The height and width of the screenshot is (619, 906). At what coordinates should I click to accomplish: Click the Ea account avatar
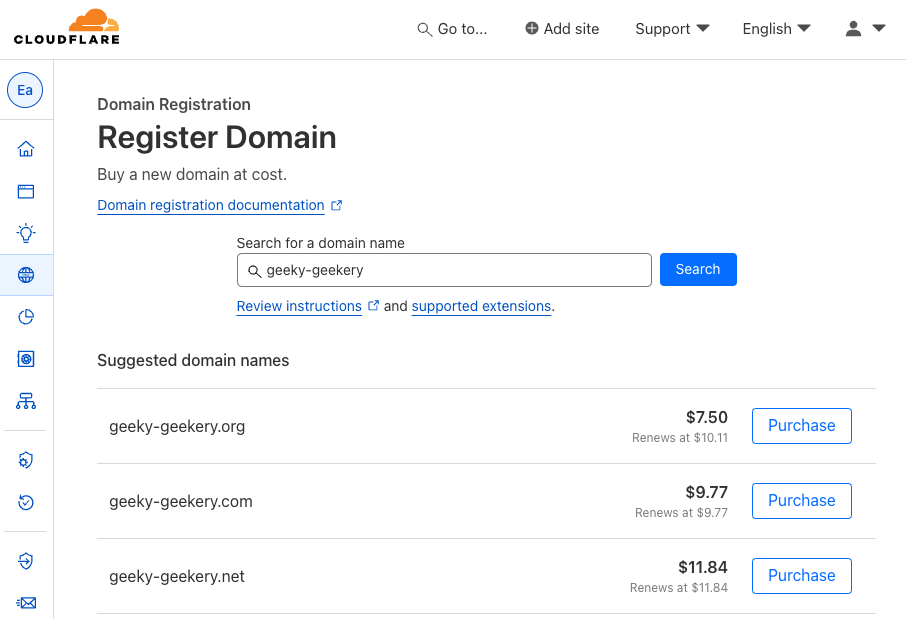[x=25, y=90]
